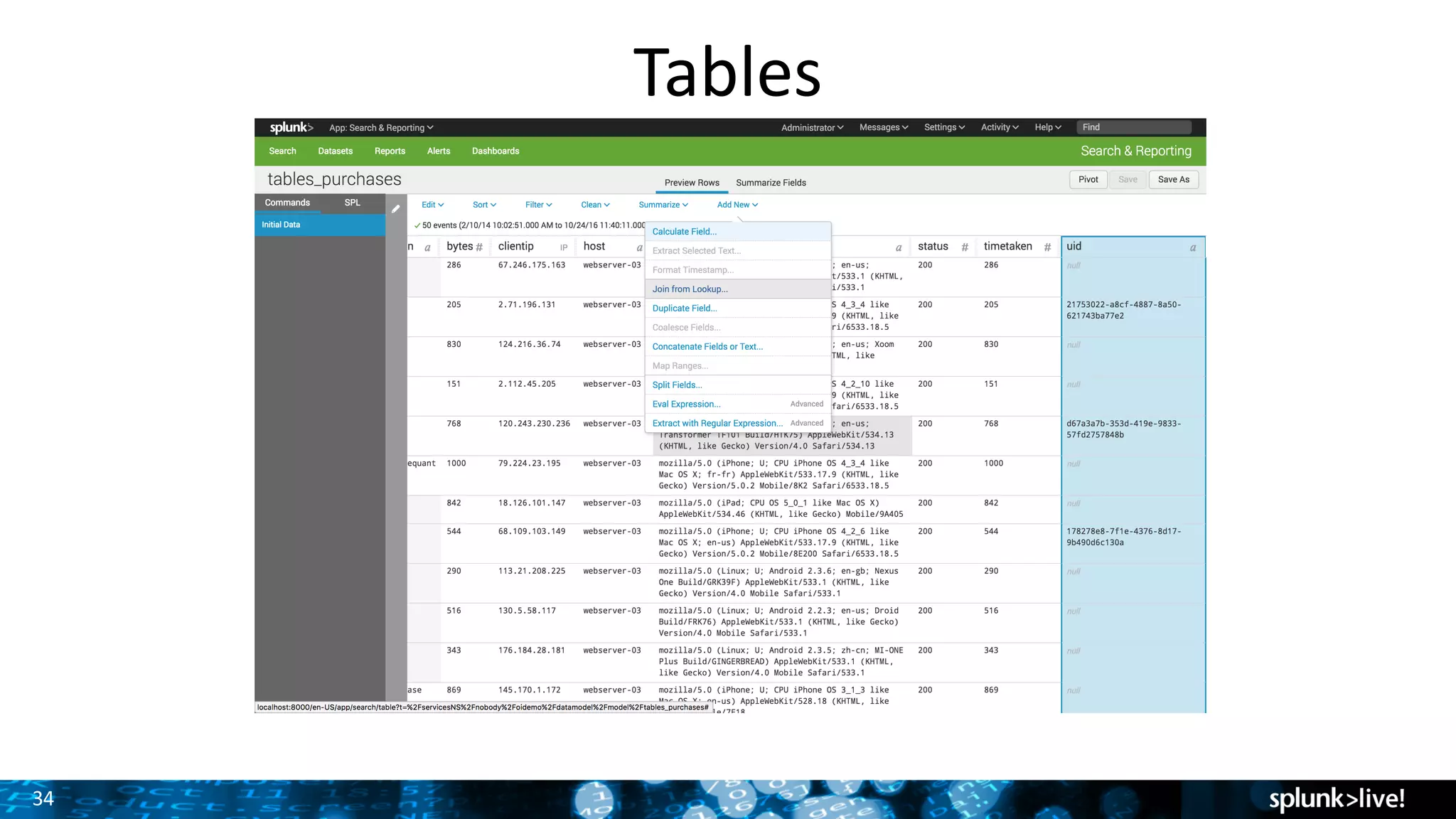The image size is (1456, 819).
Task: Open the Sort dropdown menu
Action: point(484,205)
